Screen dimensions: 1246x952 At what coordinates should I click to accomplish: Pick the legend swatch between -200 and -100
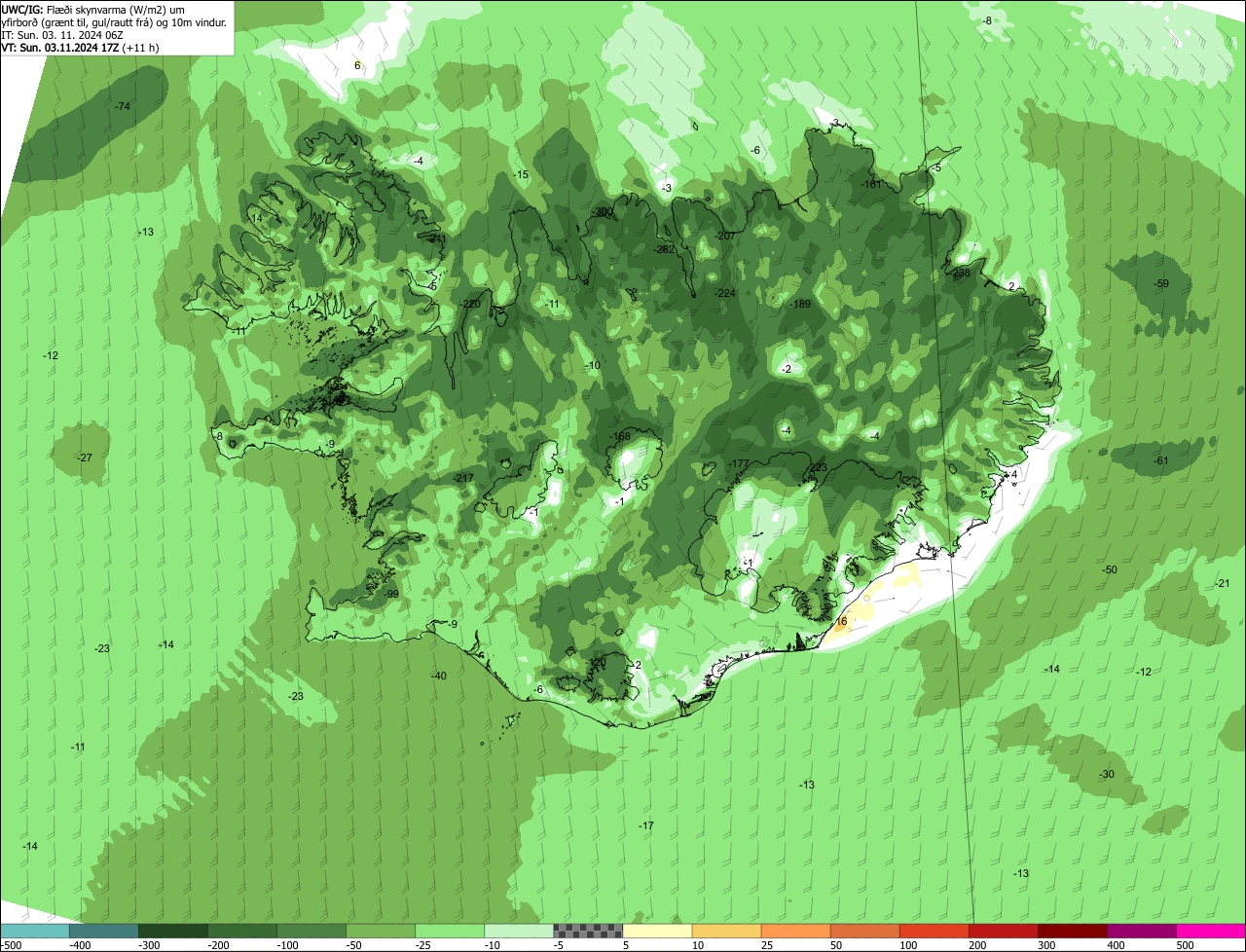tap(241, 931)
